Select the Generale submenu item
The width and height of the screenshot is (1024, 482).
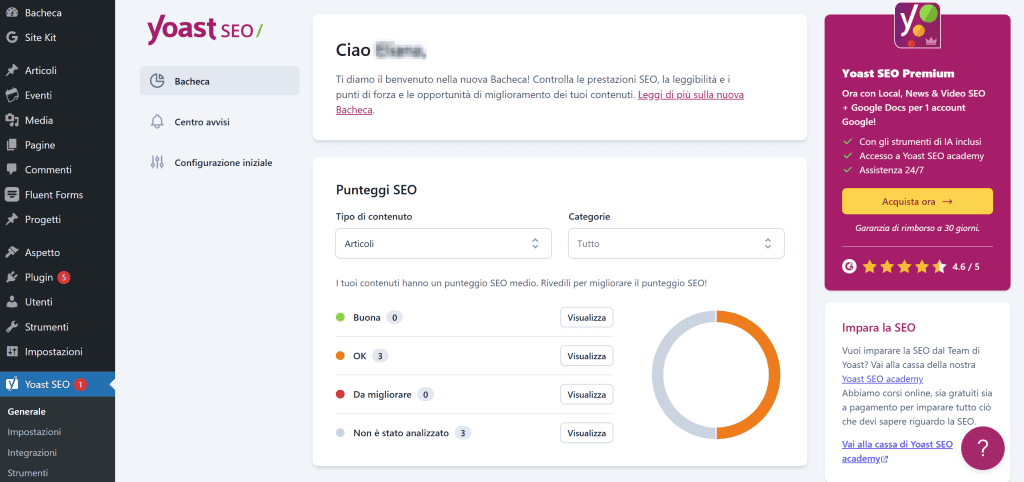click(x=26, y=411)
